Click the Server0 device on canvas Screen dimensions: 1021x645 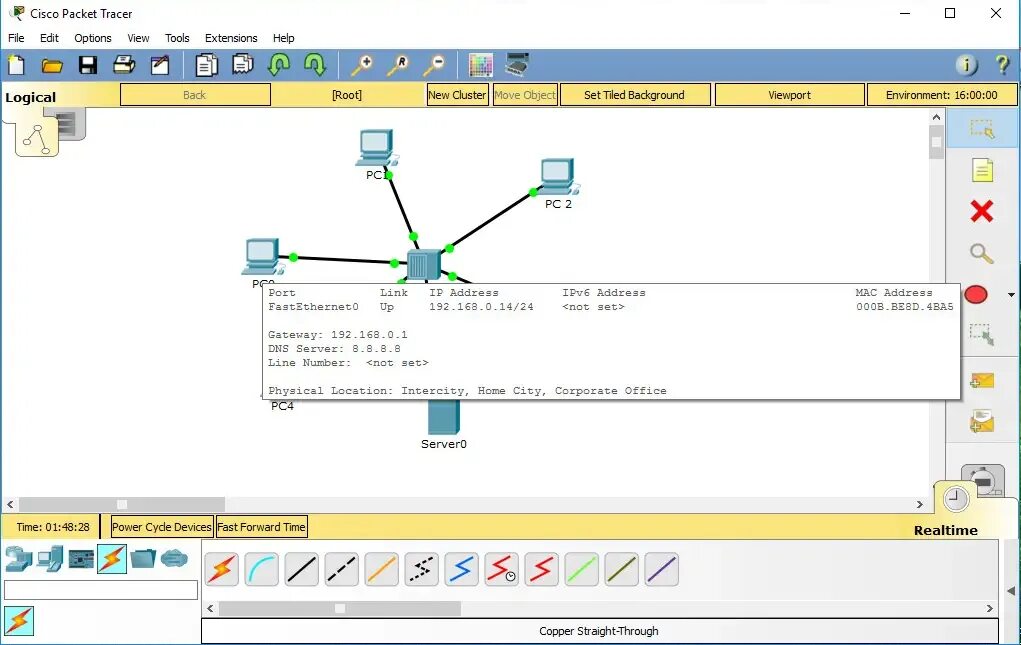pos(443,417)
